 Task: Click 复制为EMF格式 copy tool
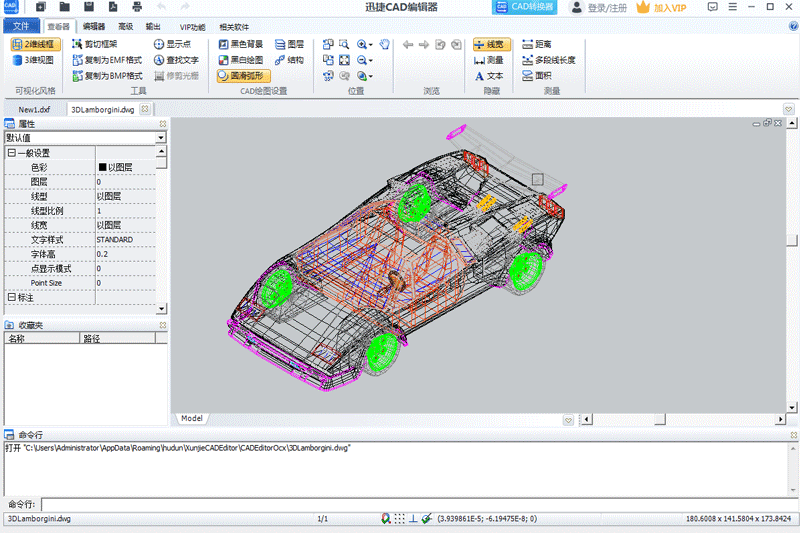pos(107,60)
